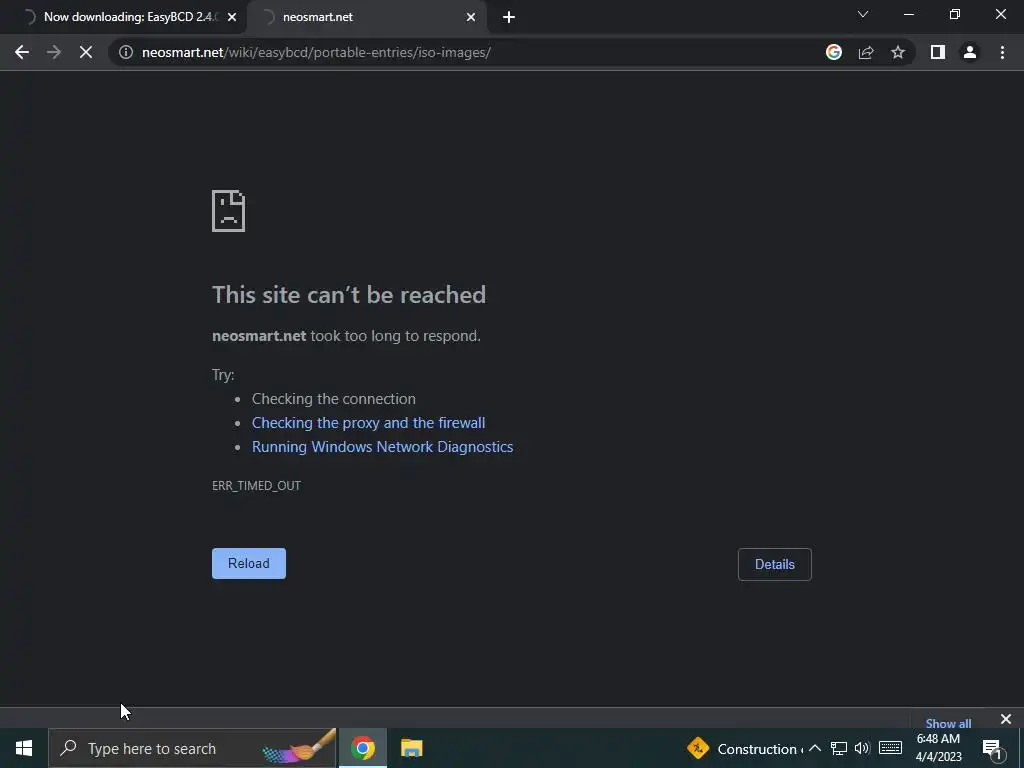The width and height of the screenshot is (1024, 768).
Task: Open Chrome's three-dot menu
Action: [x=1002, y=52]
